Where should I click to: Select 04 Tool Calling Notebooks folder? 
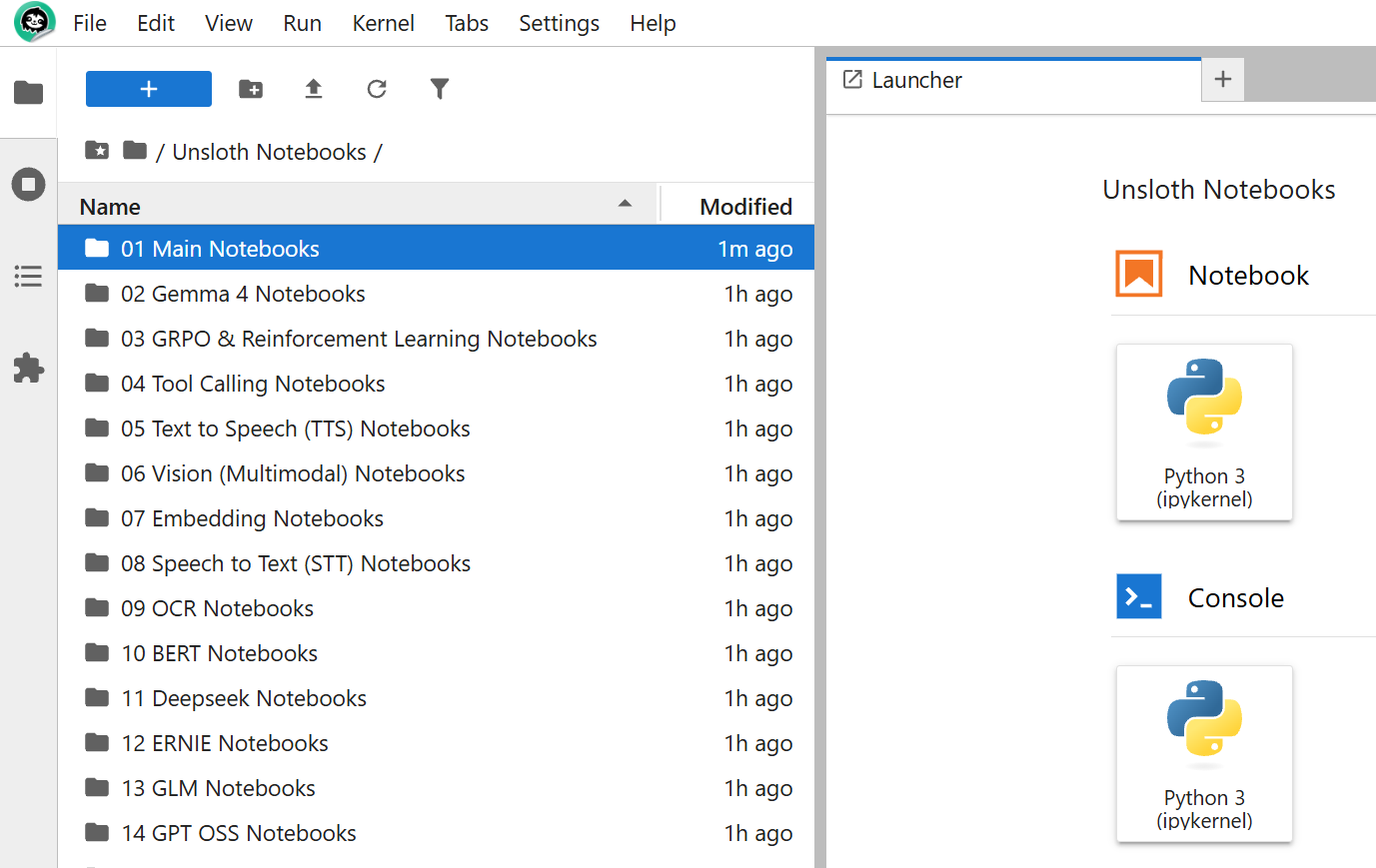[436, 383]
